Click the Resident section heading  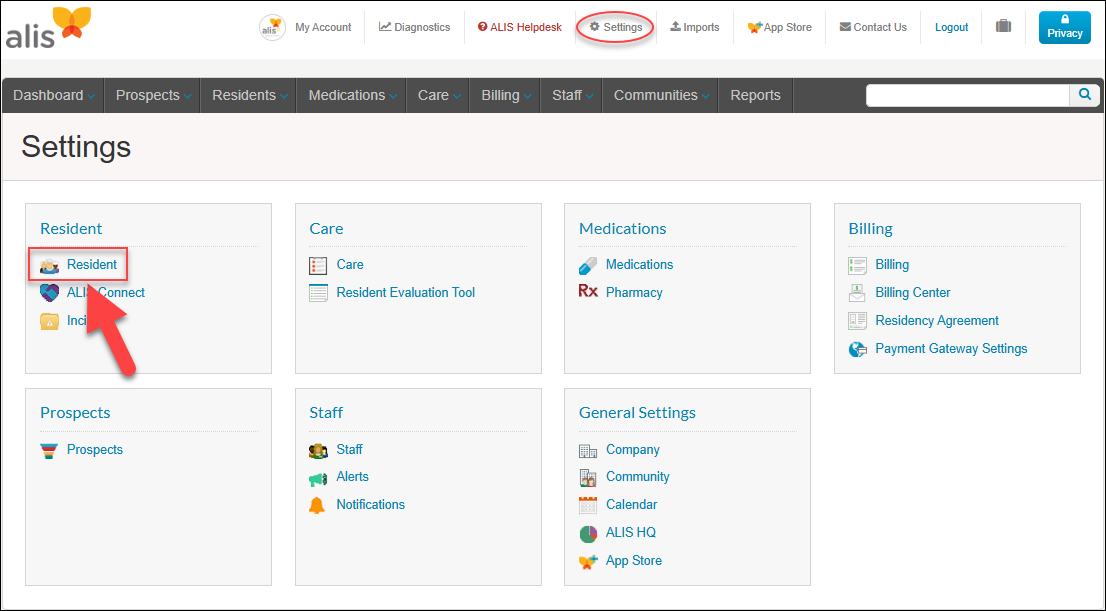(71, 229)
